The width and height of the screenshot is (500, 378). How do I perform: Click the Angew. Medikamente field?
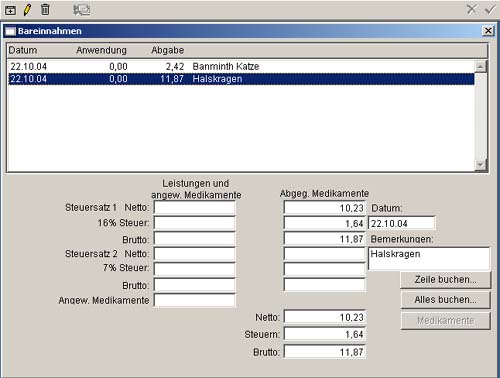[x=195, y=300]
